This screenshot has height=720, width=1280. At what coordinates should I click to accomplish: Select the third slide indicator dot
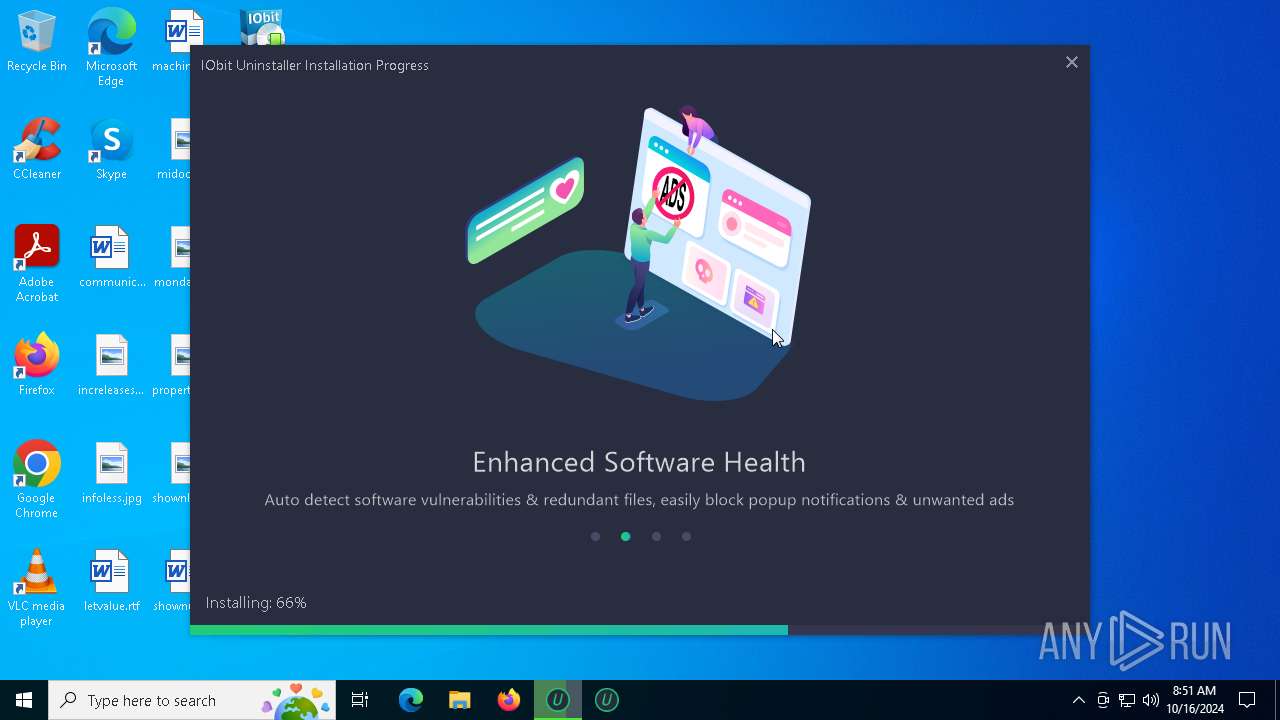(656, 537)
